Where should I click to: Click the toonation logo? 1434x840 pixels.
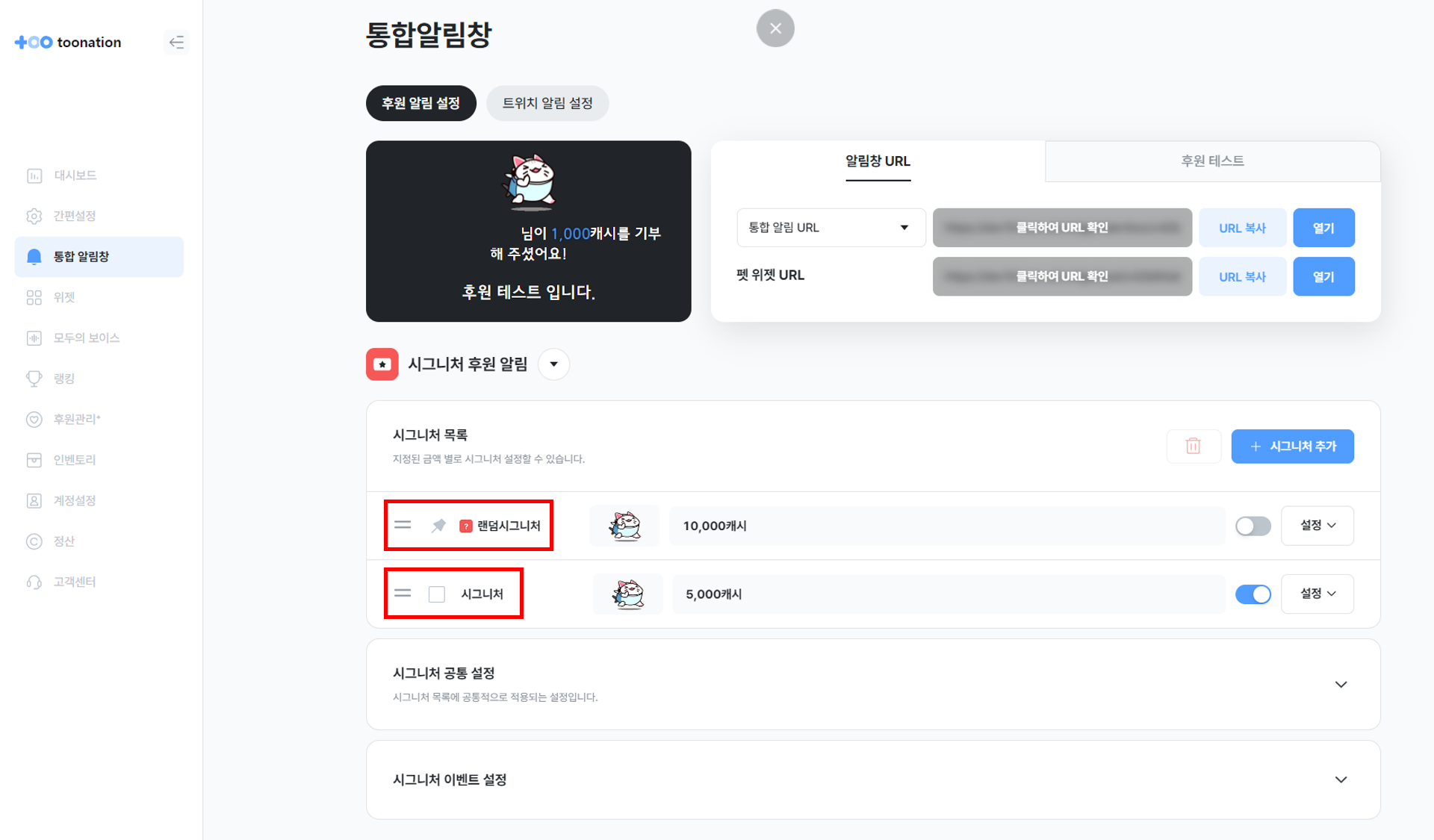click(x=68, y=43)
